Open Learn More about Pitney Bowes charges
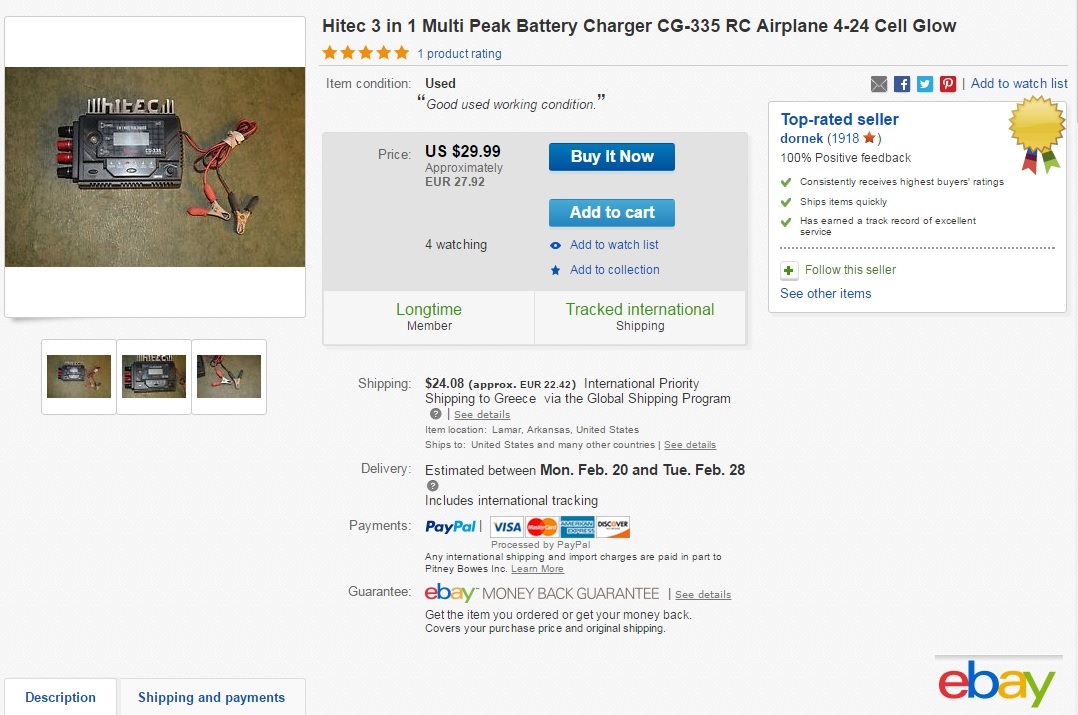Viewport: 1078px width, 715px height. pos(537,569)
